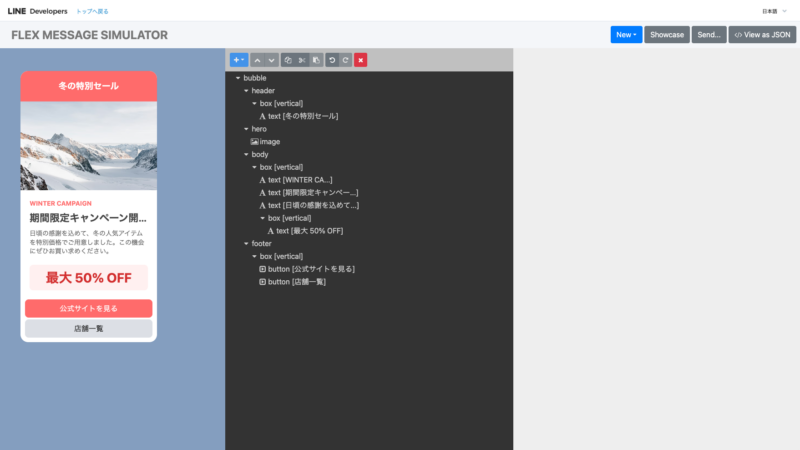This screenshot has height=450, width=800.
Task: Click the トップへ戻る link
Action: pos(92,11)
